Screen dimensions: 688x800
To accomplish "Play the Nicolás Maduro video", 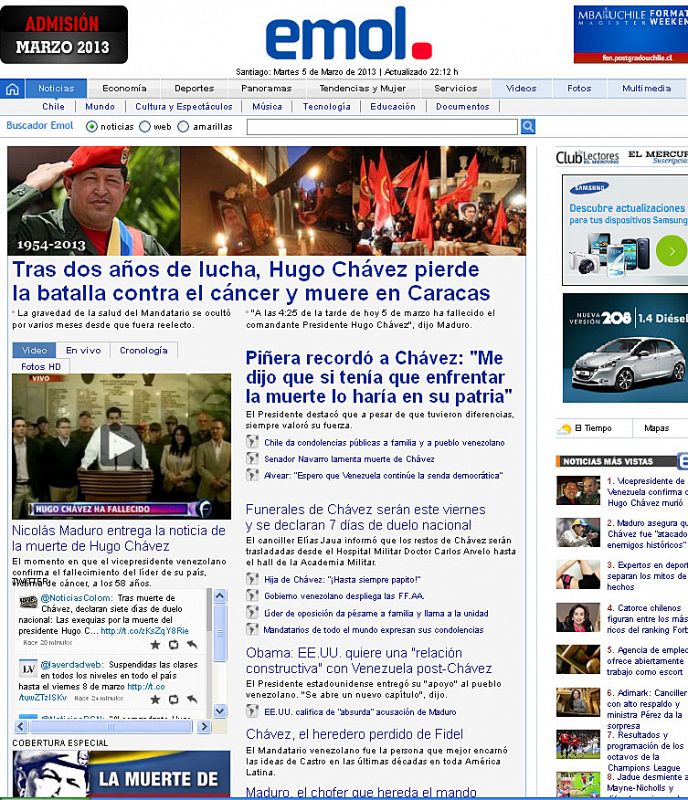I will (x=121, y=447).
